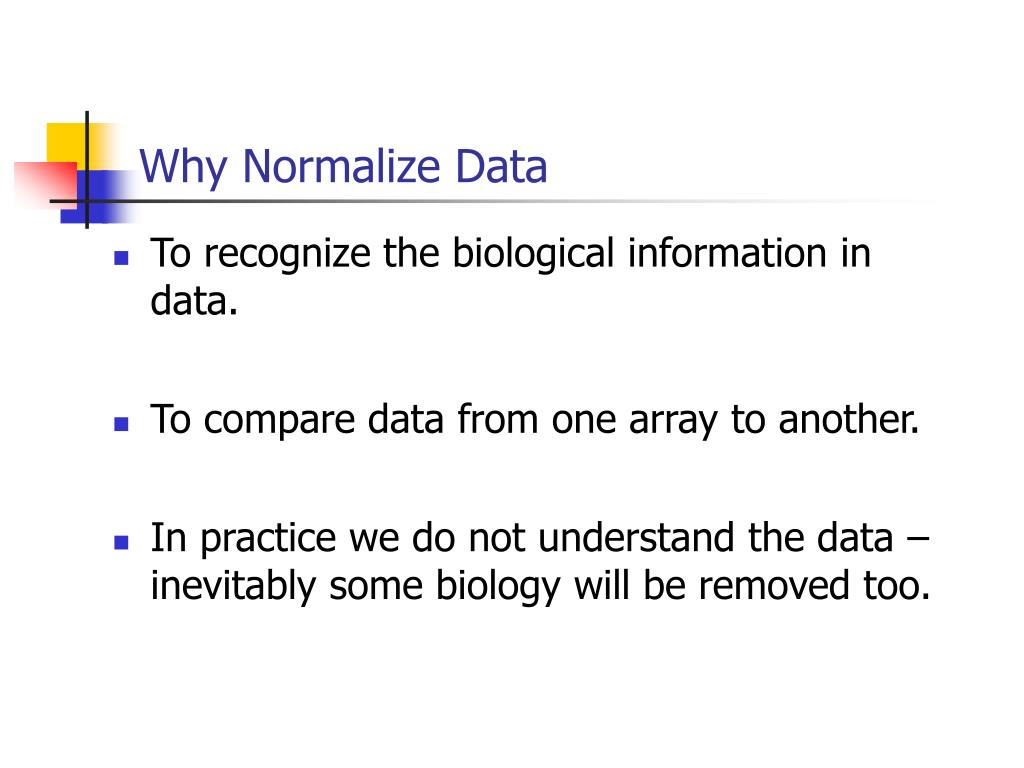Viewport: 1024px width, 768px height.
Task: Click the word 'biological' in first bullet
Action: click(x=534, y=255)
